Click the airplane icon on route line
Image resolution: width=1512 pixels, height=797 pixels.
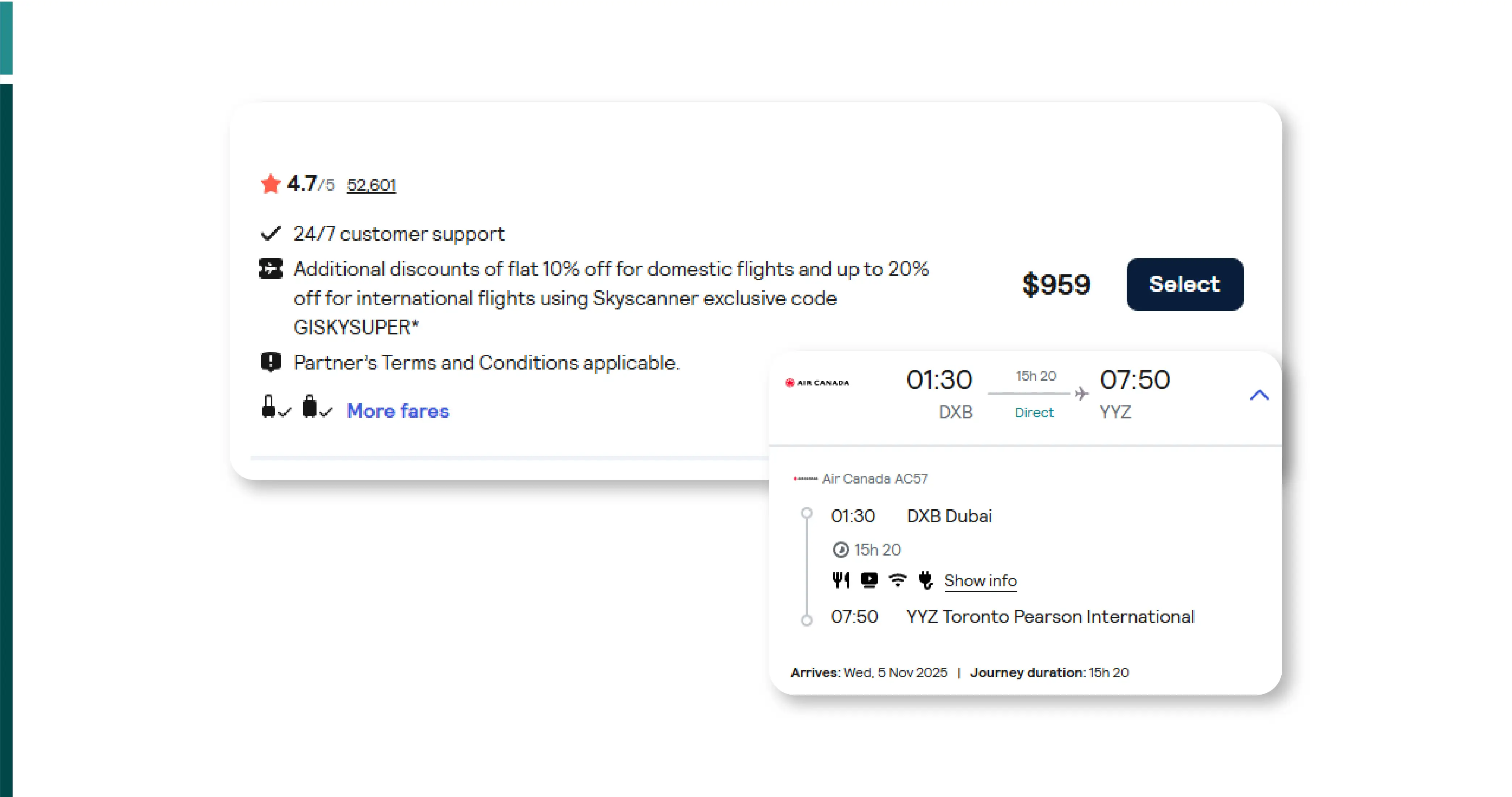[1082, 393]
